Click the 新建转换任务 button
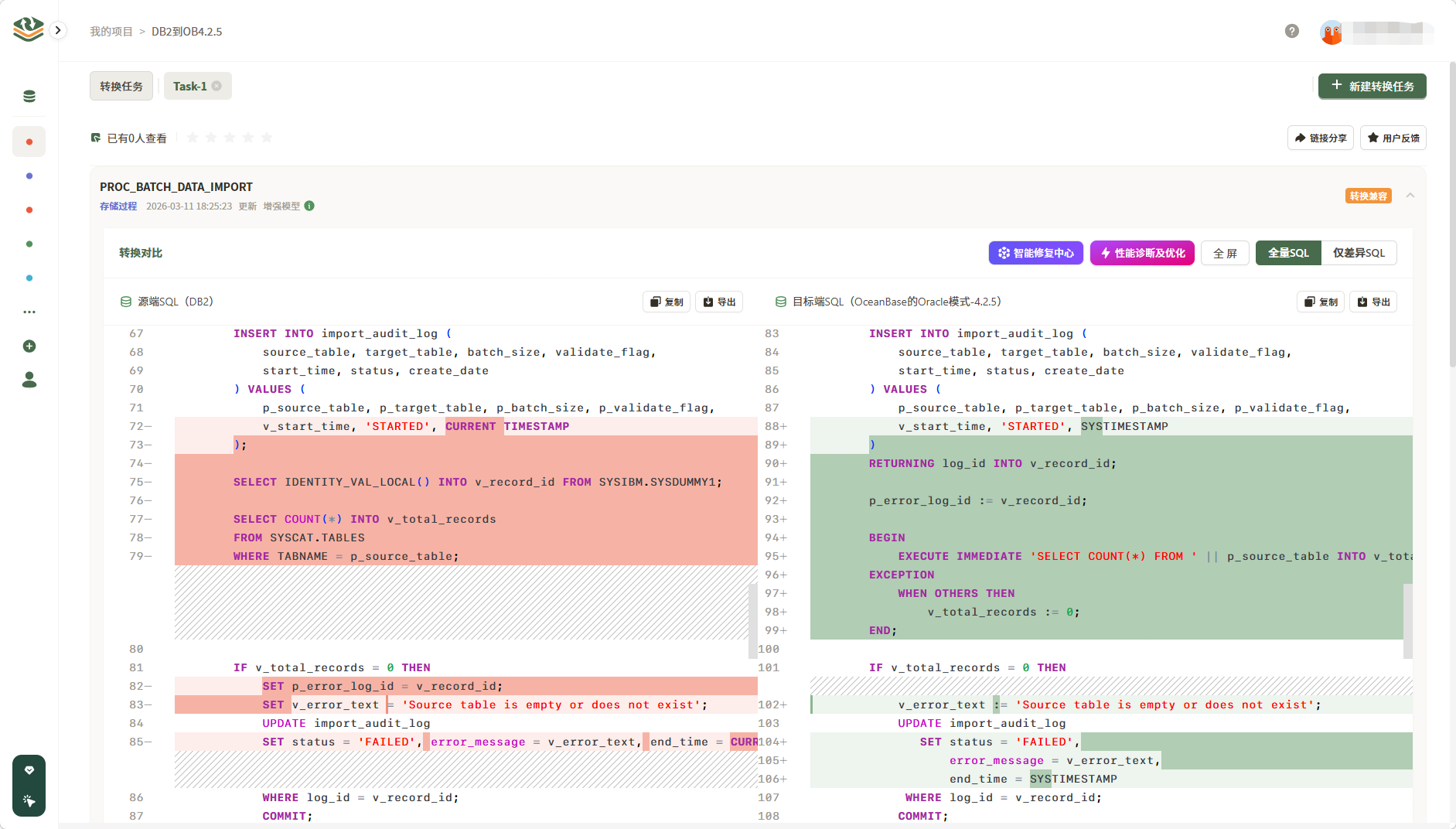 [1372, 86]
